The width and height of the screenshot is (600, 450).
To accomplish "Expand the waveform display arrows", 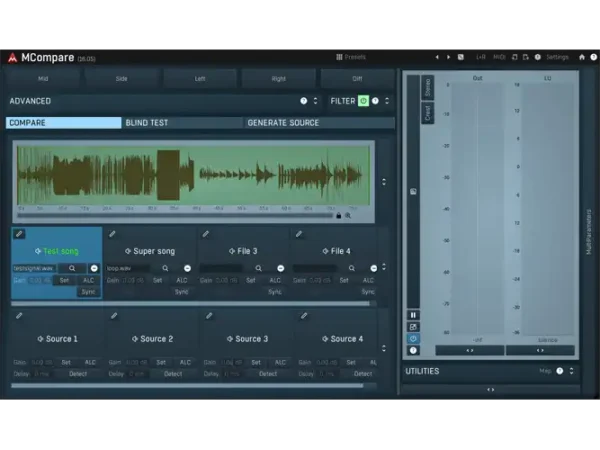I will pos(384,182).
